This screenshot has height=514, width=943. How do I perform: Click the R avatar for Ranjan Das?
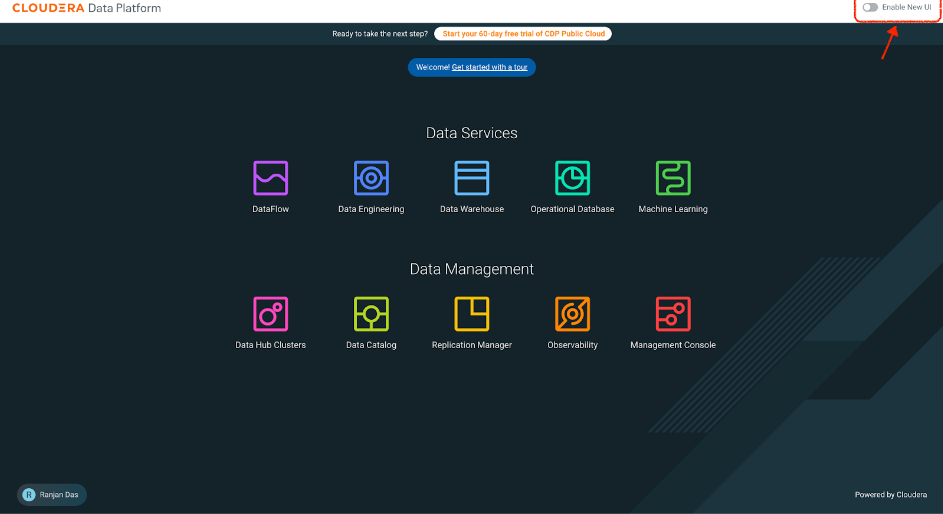[x=29, y=494]
